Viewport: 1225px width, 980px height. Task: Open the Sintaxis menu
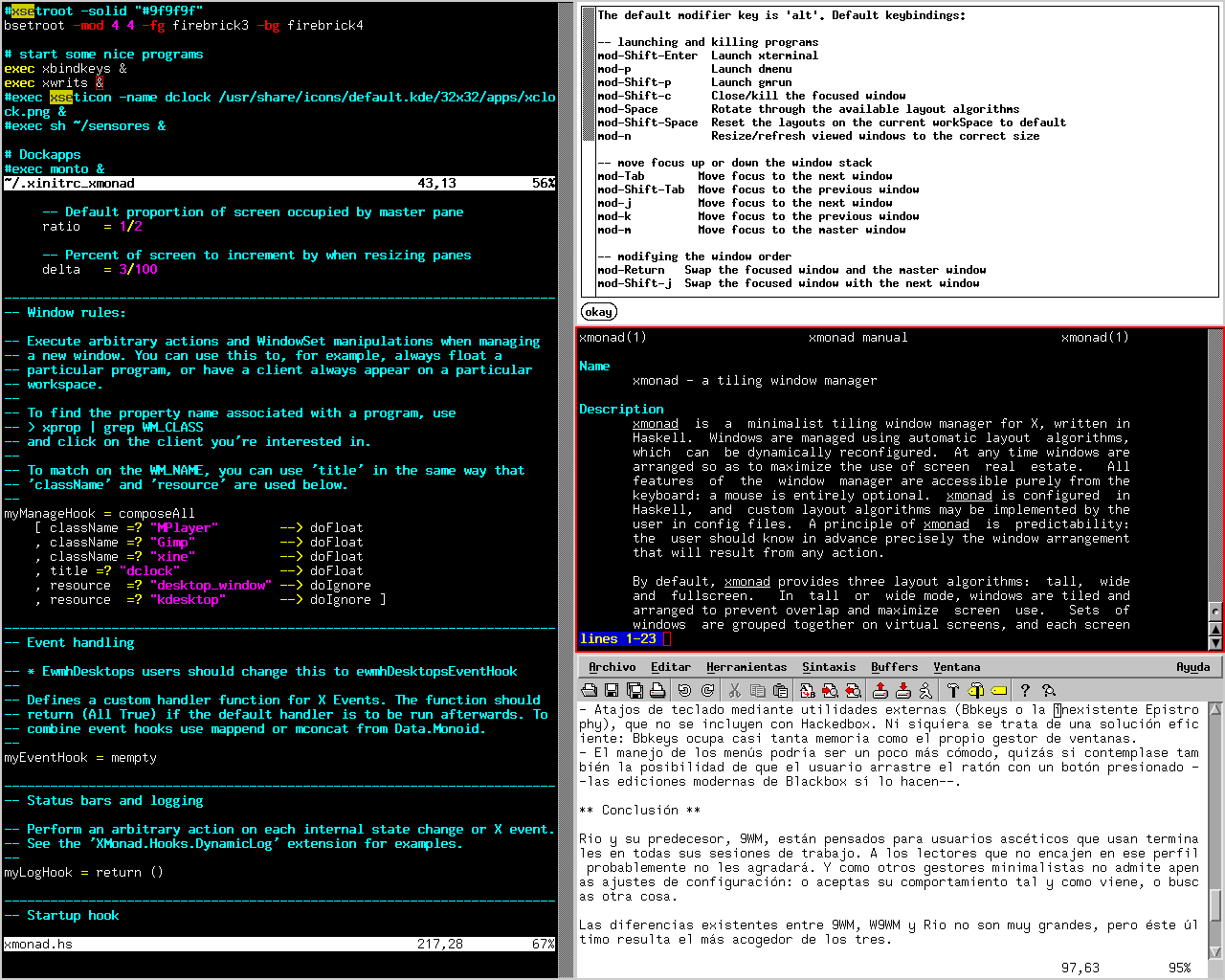(x=829, y=667)
